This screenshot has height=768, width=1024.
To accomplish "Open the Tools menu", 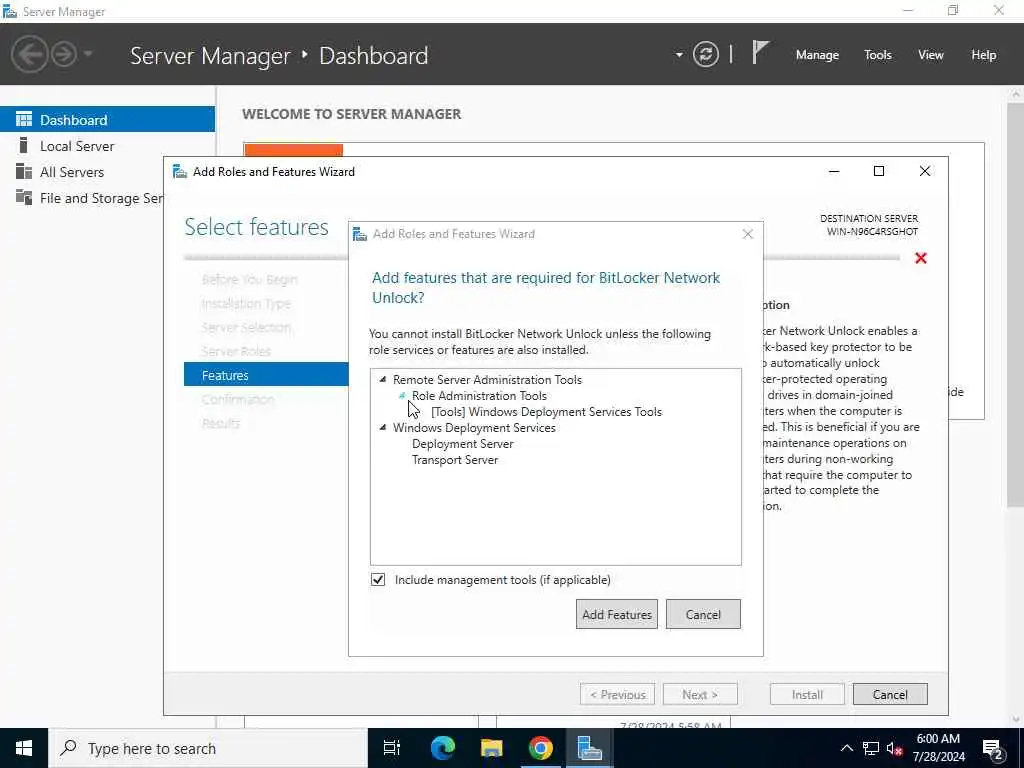I will (878, 55).
